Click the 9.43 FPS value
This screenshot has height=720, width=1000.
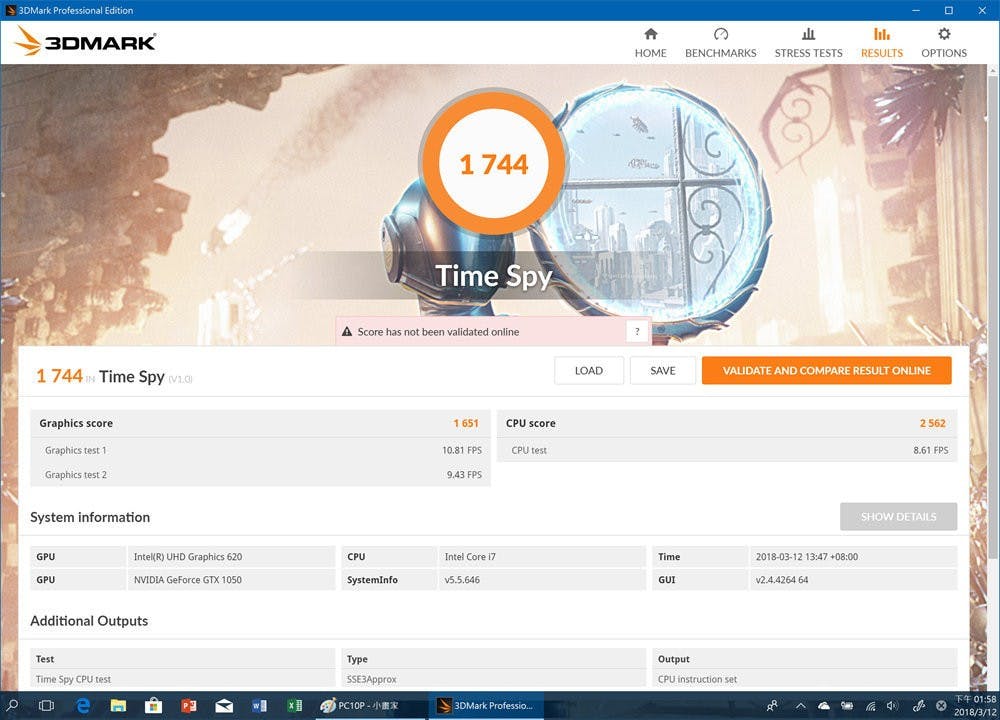[x=464, y=474]
